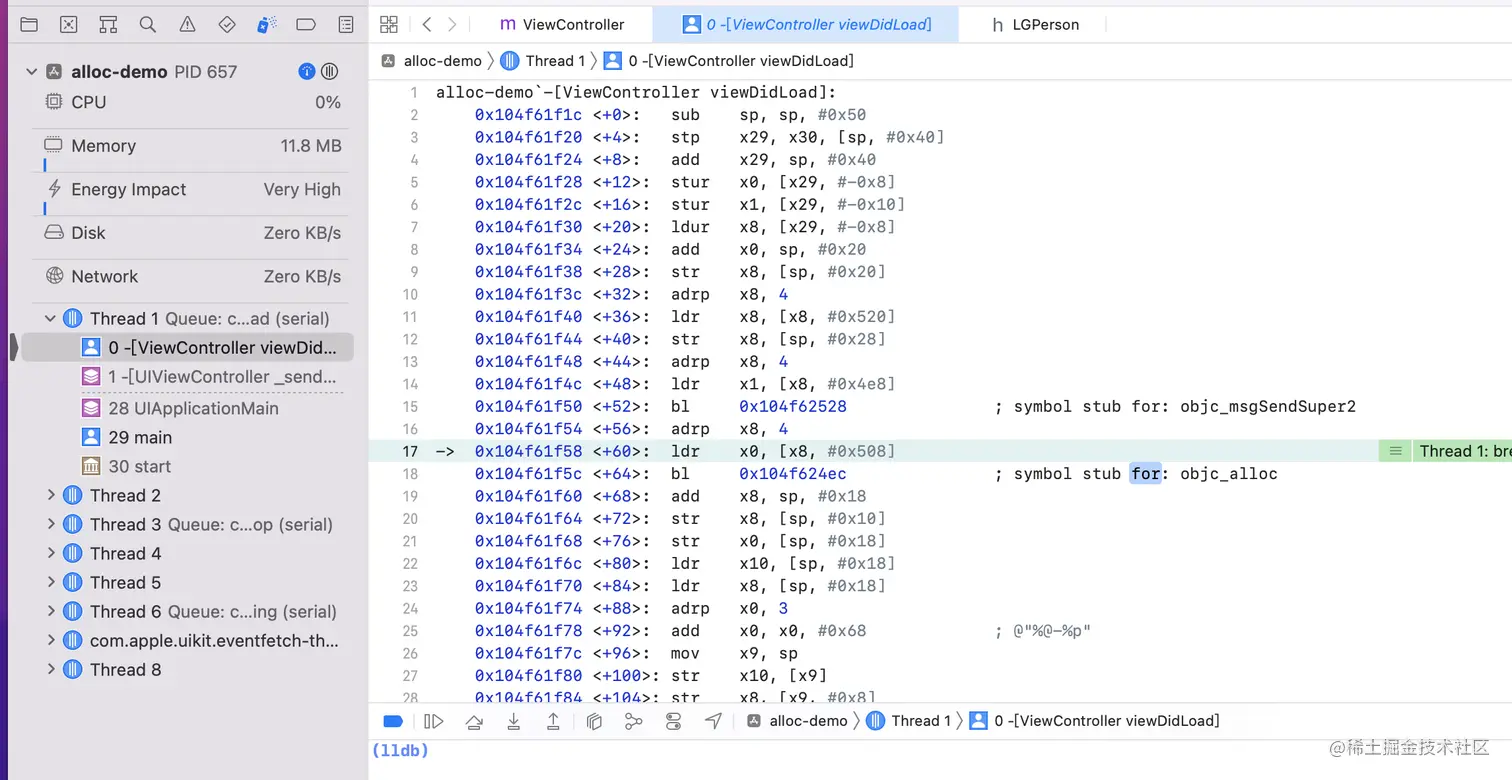Screen dimensions: 1512x780
Task: Open the Disk gauge report
Action: click(192, 233)
